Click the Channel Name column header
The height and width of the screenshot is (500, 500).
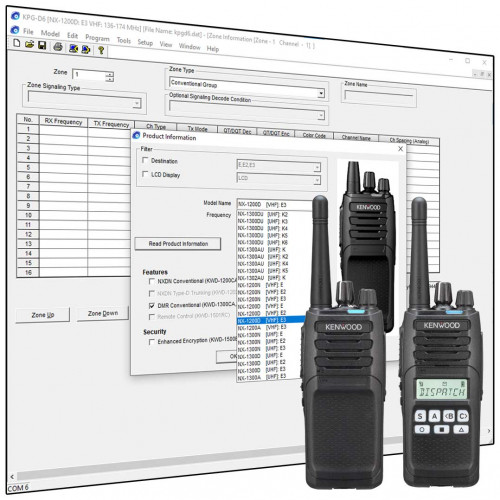356,137
